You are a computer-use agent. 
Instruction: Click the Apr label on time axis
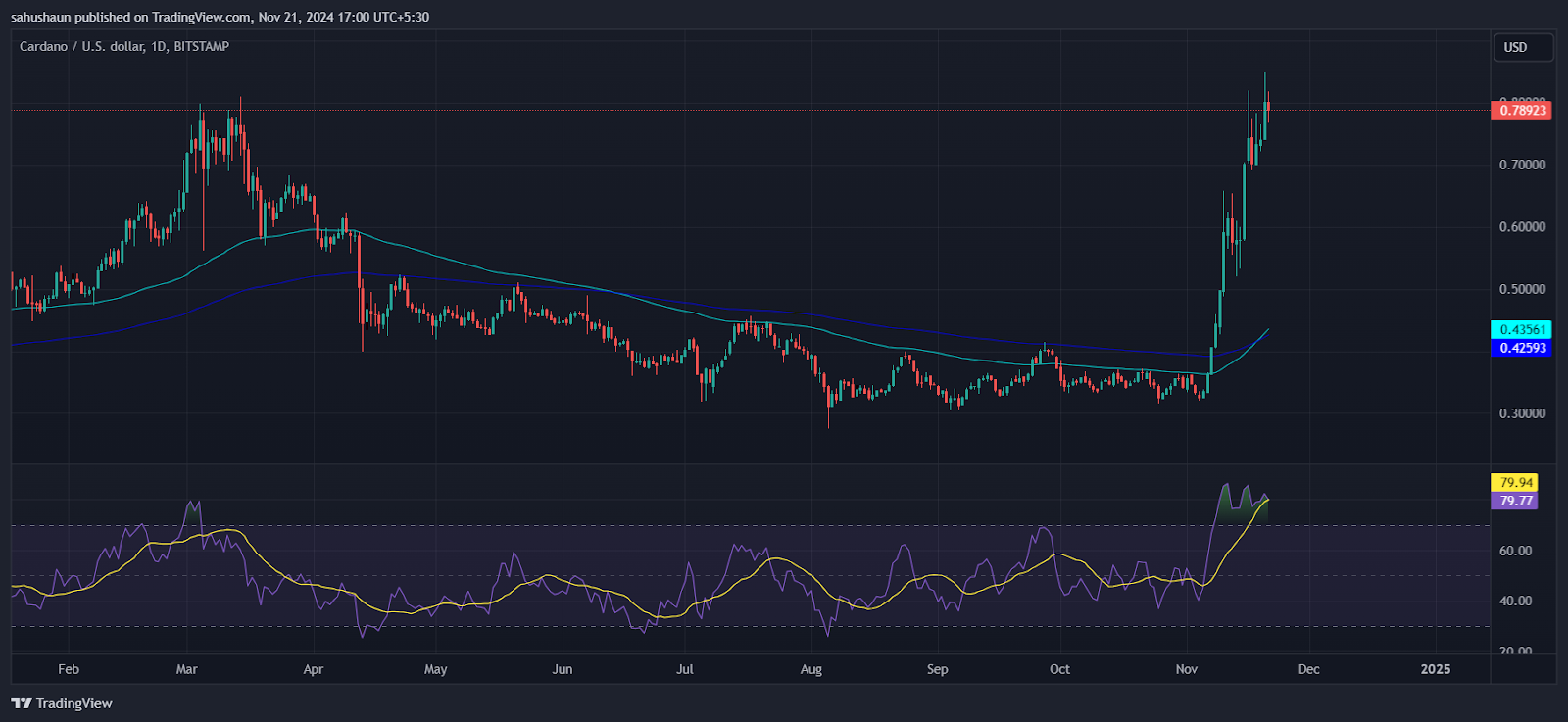(x=313, y=669)
